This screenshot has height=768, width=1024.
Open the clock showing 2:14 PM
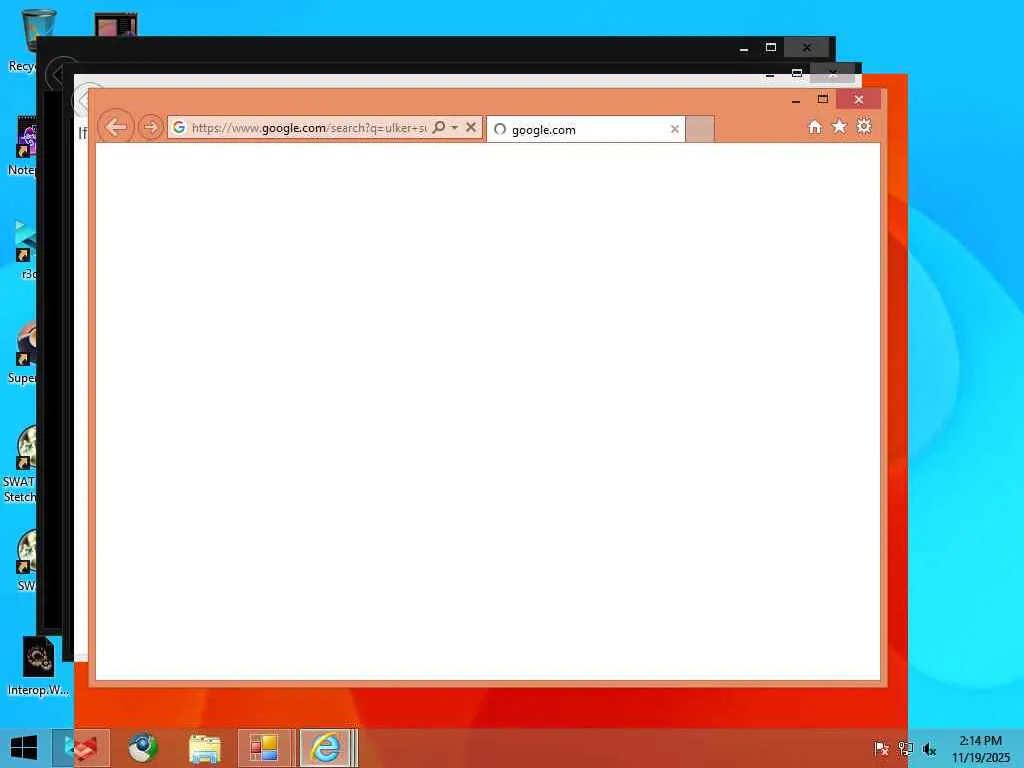(x=980, y=748)
